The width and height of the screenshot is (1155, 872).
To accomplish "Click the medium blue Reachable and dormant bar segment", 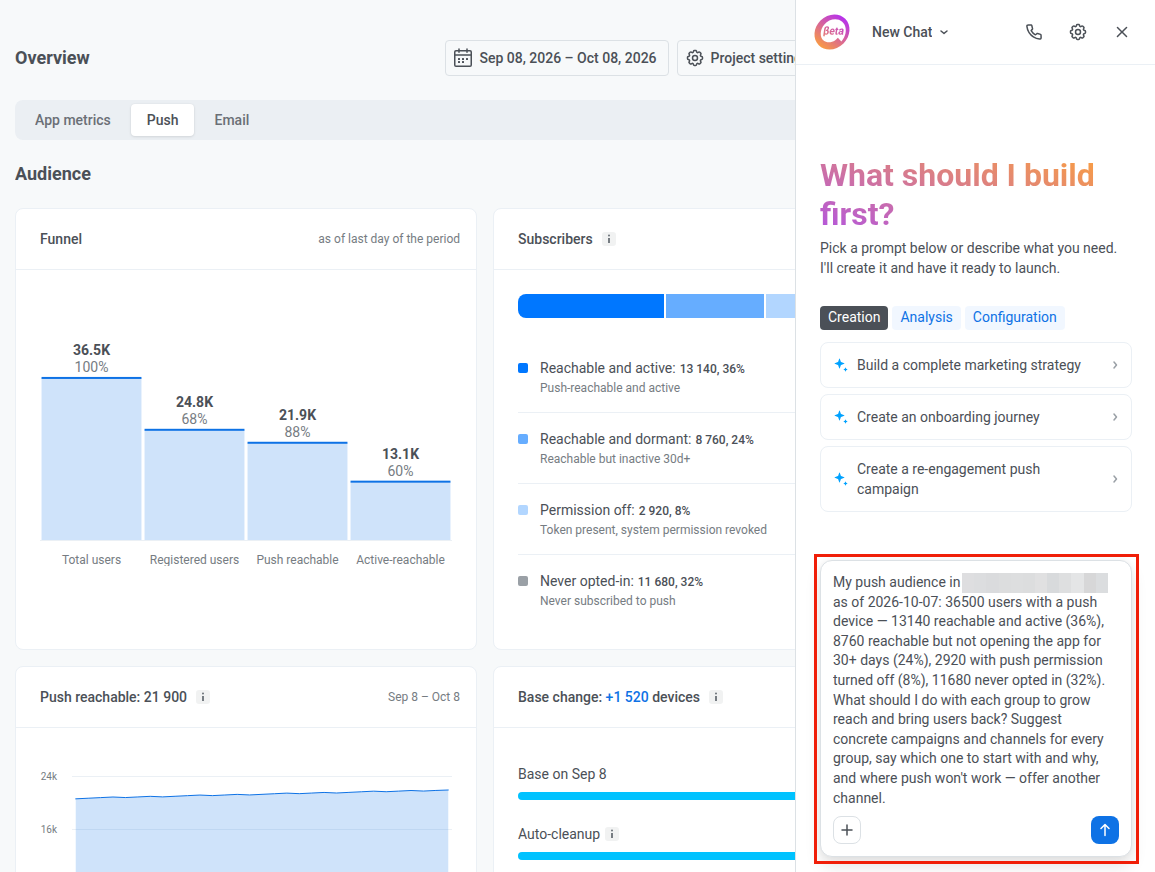I will point(715,306).
